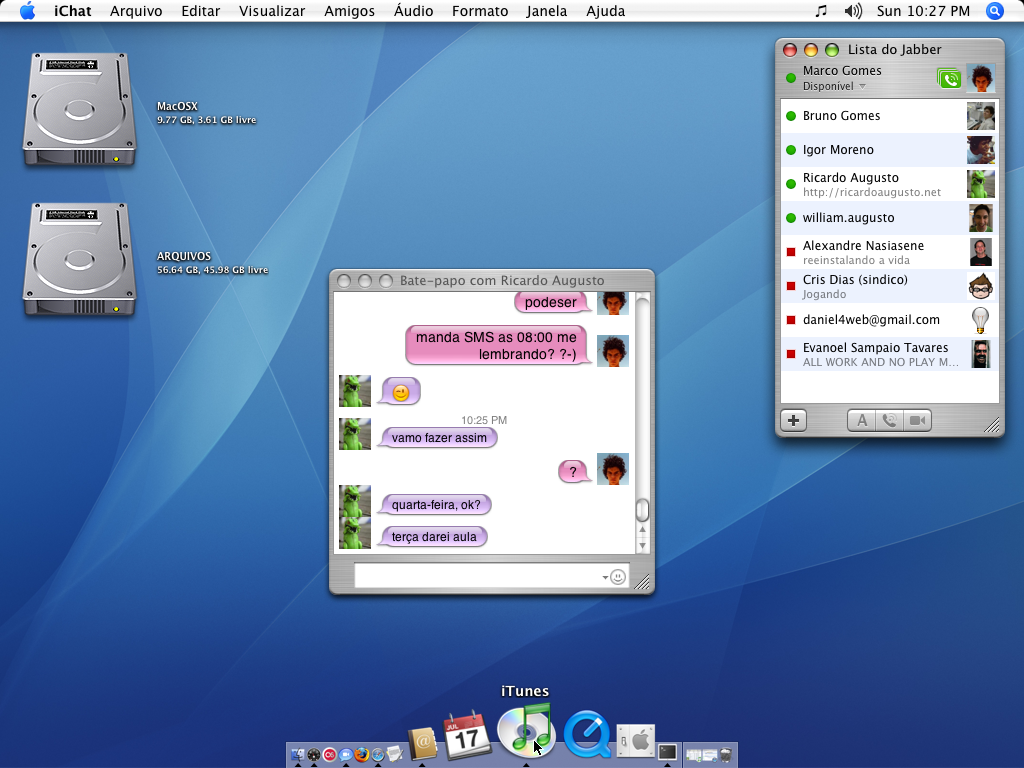
Task: Click the video camera chat button
Action: click(917, 420)
